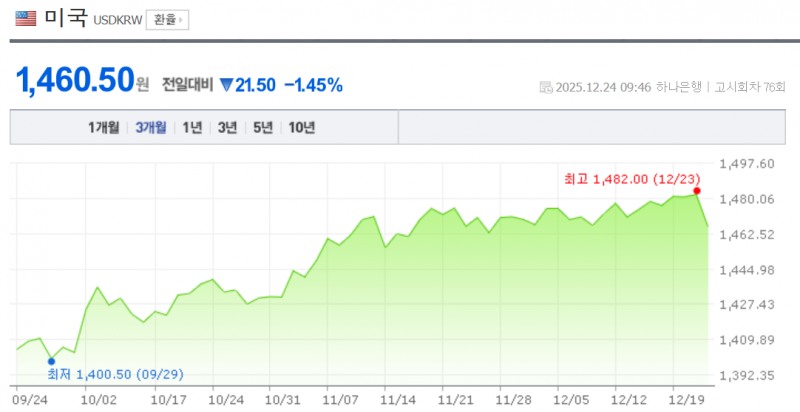Select the 3개월 period tab
The image size is (800, 412).
tap(153, 127)
